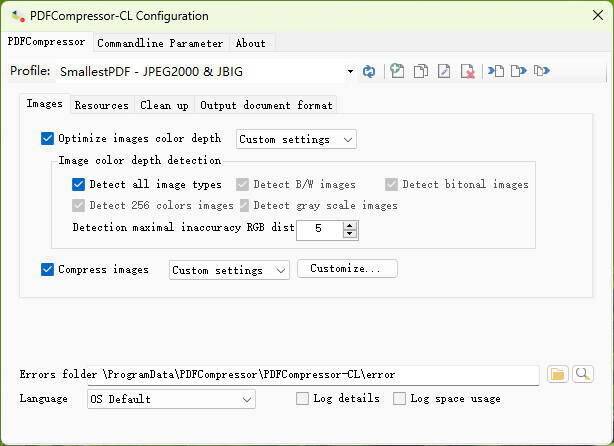Screen dimensions: 614x446
Task: Open color depth Custom settings dropdown
Action: coord(296,139)
